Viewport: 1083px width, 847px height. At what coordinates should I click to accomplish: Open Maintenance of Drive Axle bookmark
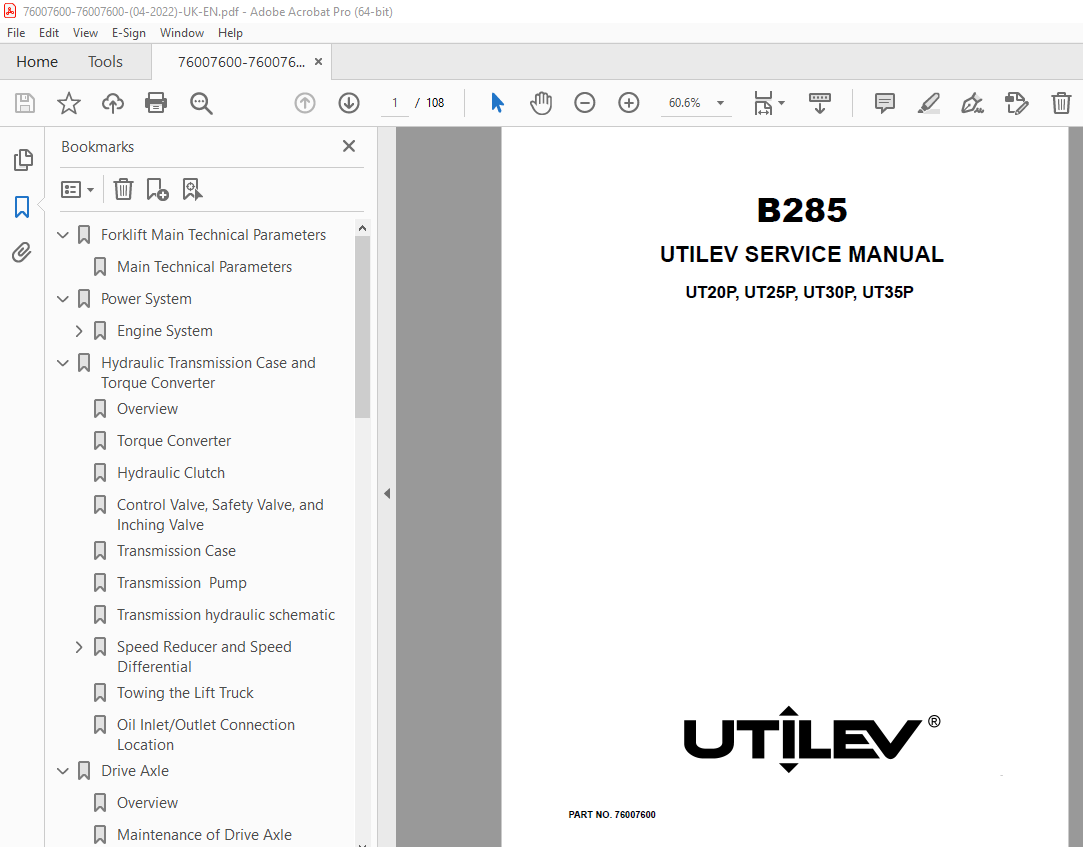[x=204, y=835]
